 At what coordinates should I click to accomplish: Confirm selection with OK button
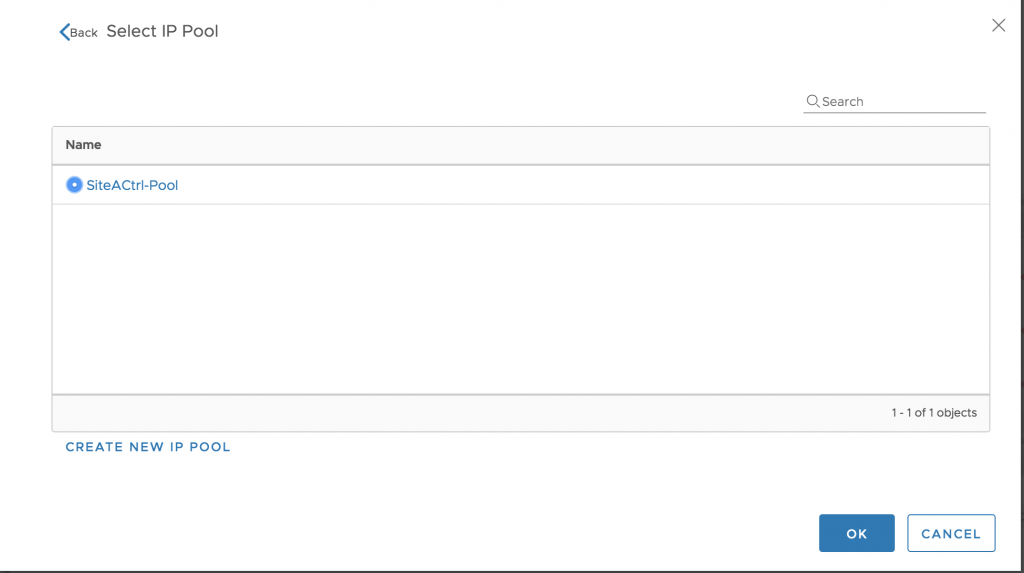pos(856,533)
